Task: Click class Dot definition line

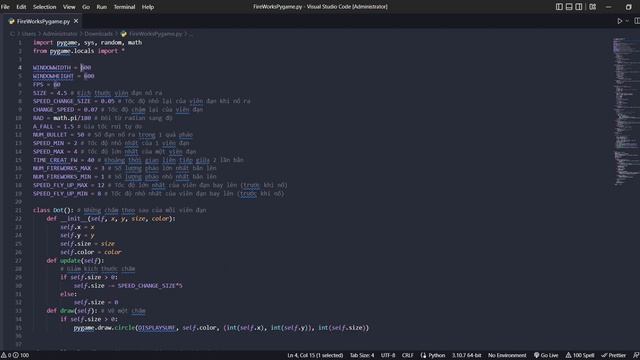Action: coord(120,210)
